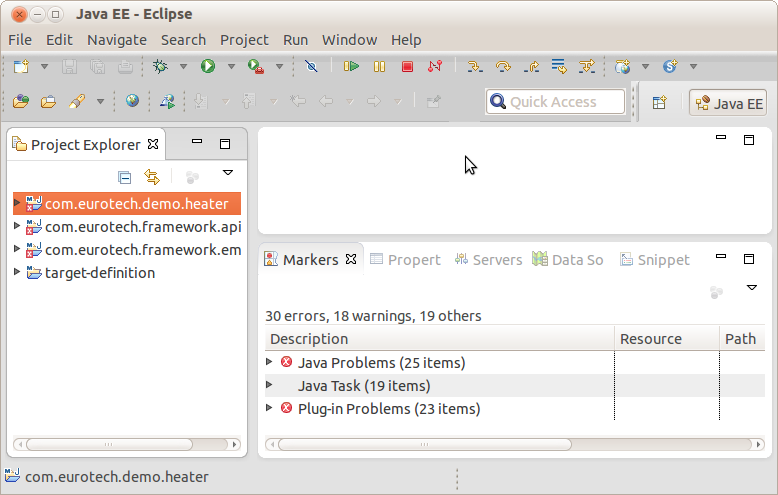Open the Window menu

coord(350,40)
